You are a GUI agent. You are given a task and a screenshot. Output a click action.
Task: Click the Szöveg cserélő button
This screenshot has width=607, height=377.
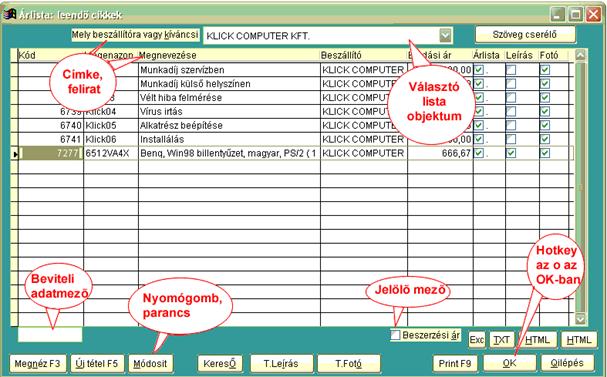click(525, 34)
